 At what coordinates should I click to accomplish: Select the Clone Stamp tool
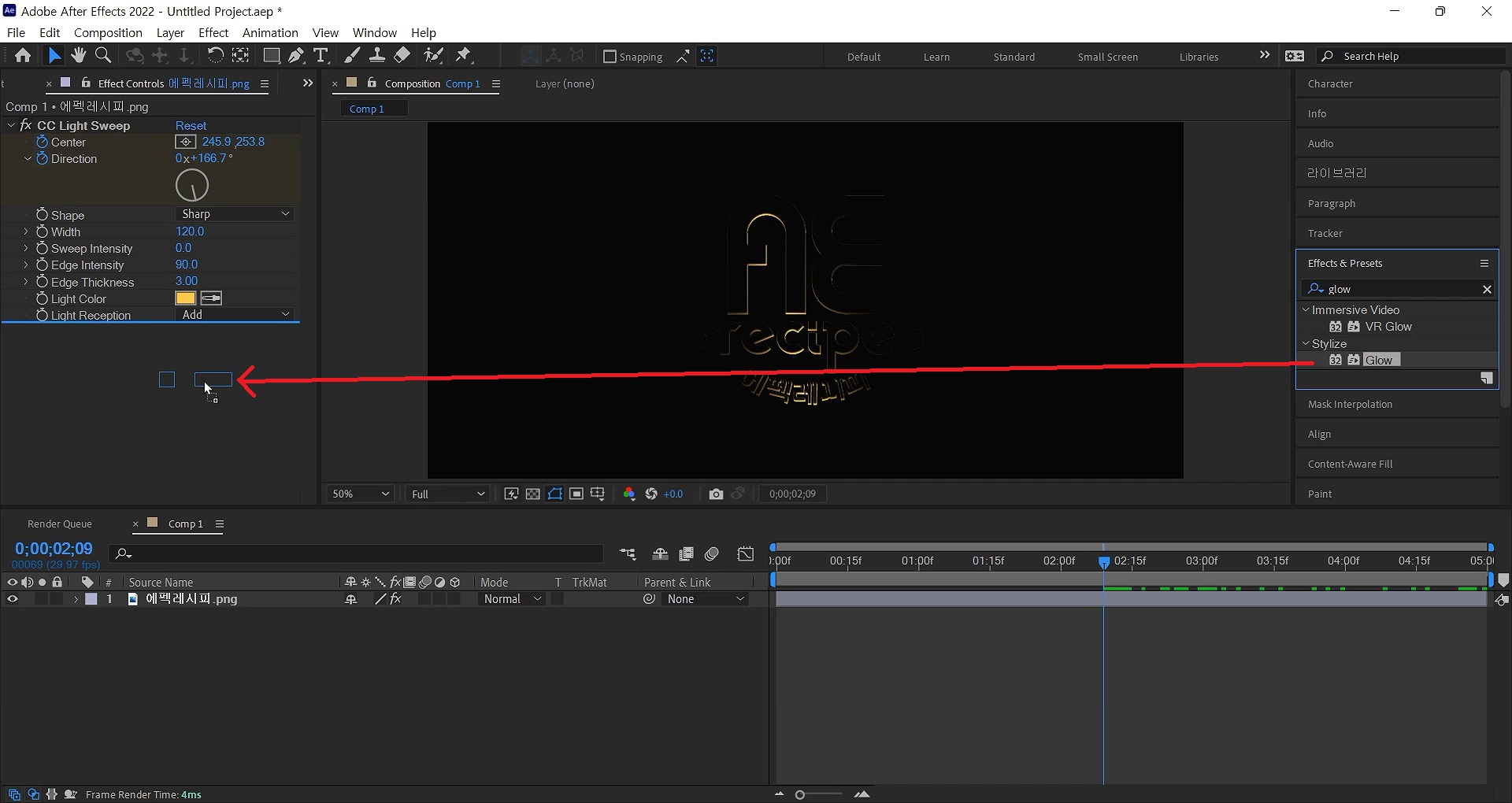[x=377, y=55]
